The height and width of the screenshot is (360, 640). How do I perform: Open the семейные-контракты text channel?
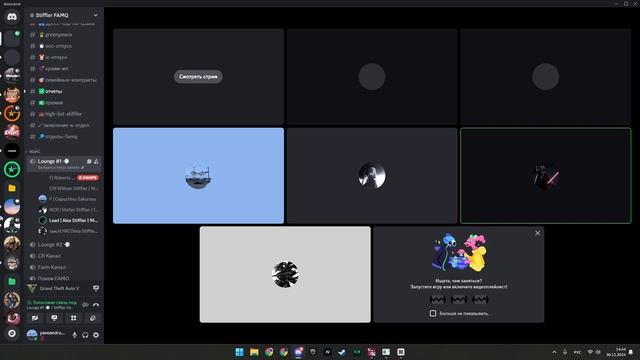pyautogui.click(x=64, y=80)
